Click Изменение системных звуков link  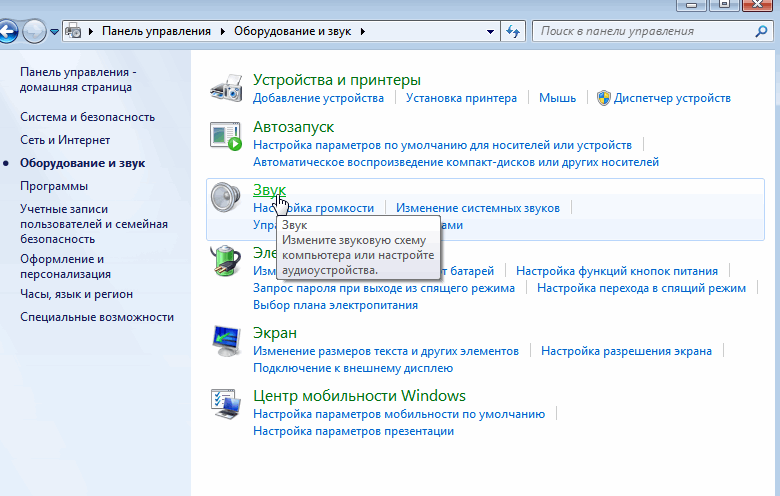coord(478,208)
